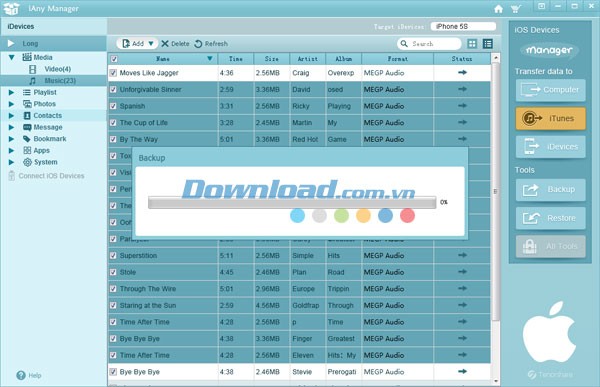
Task: Uncheck Through The Wire checkbox
Action: pyautogui.click(x=113, y=289)
